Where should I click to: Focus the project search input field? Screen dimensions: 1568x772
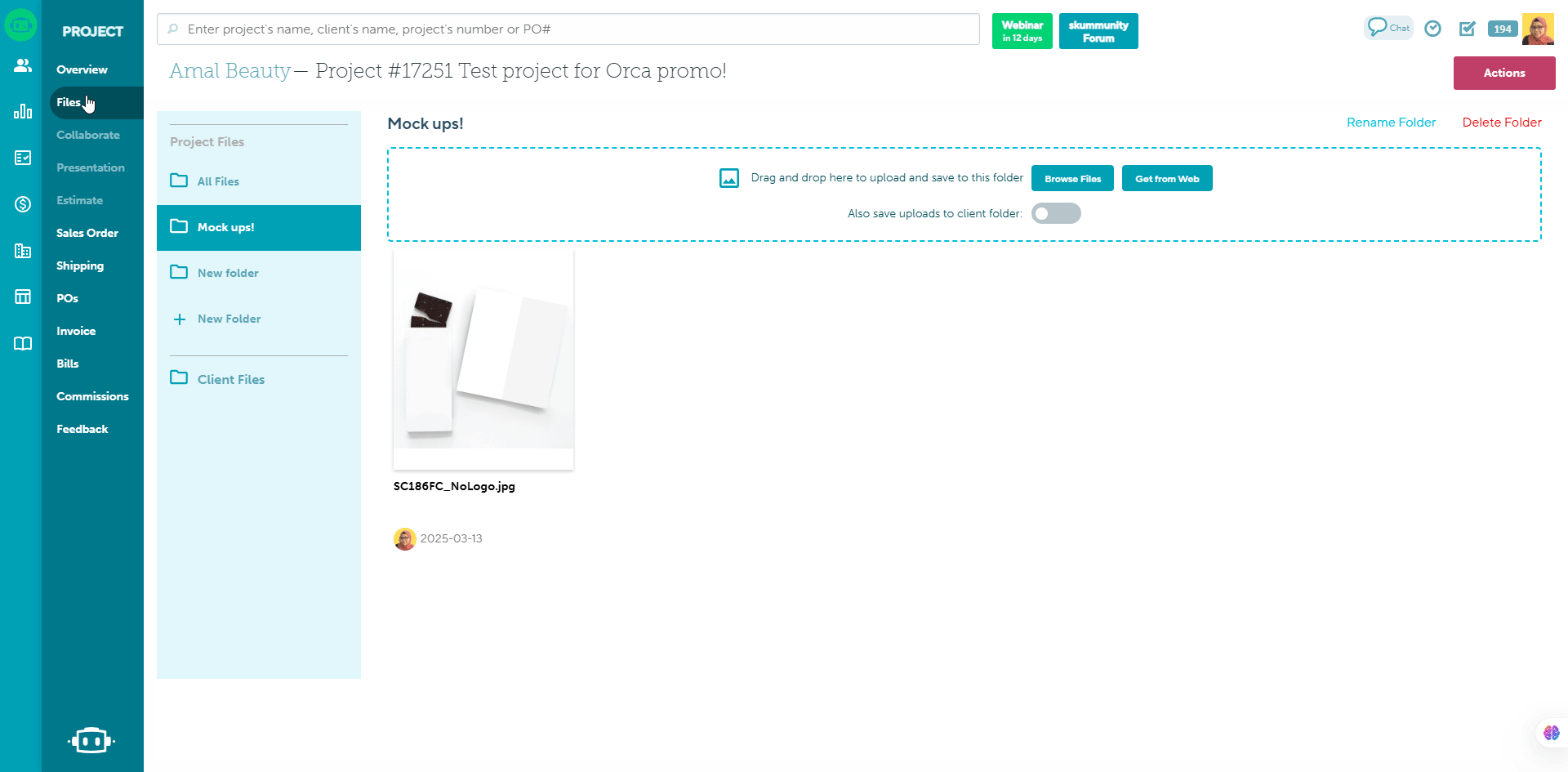[x=568, y=29]
